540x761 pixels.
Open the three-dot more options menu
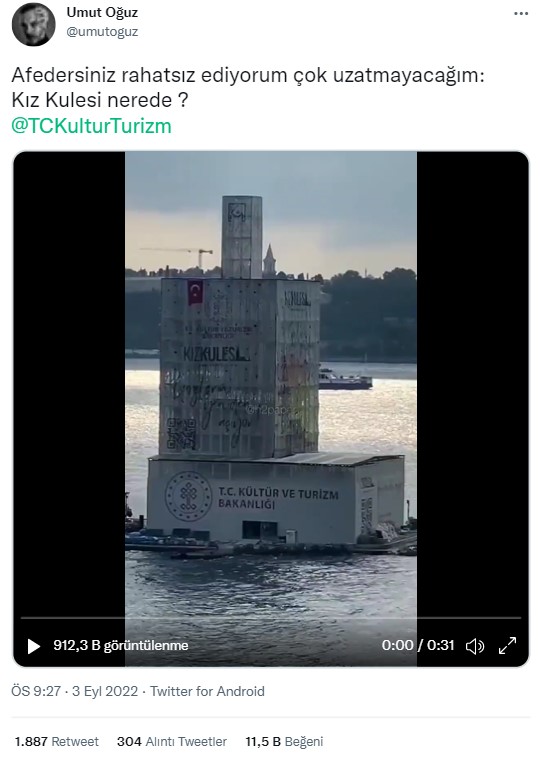[521, 14]
